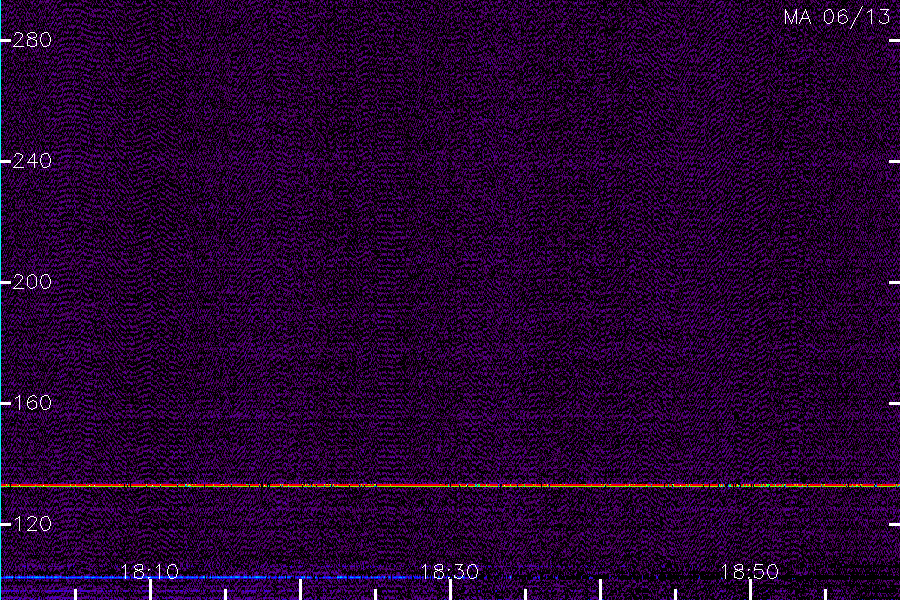Click the 18:50 time label
The image size is (900, 600).
(x=750, y=572)
